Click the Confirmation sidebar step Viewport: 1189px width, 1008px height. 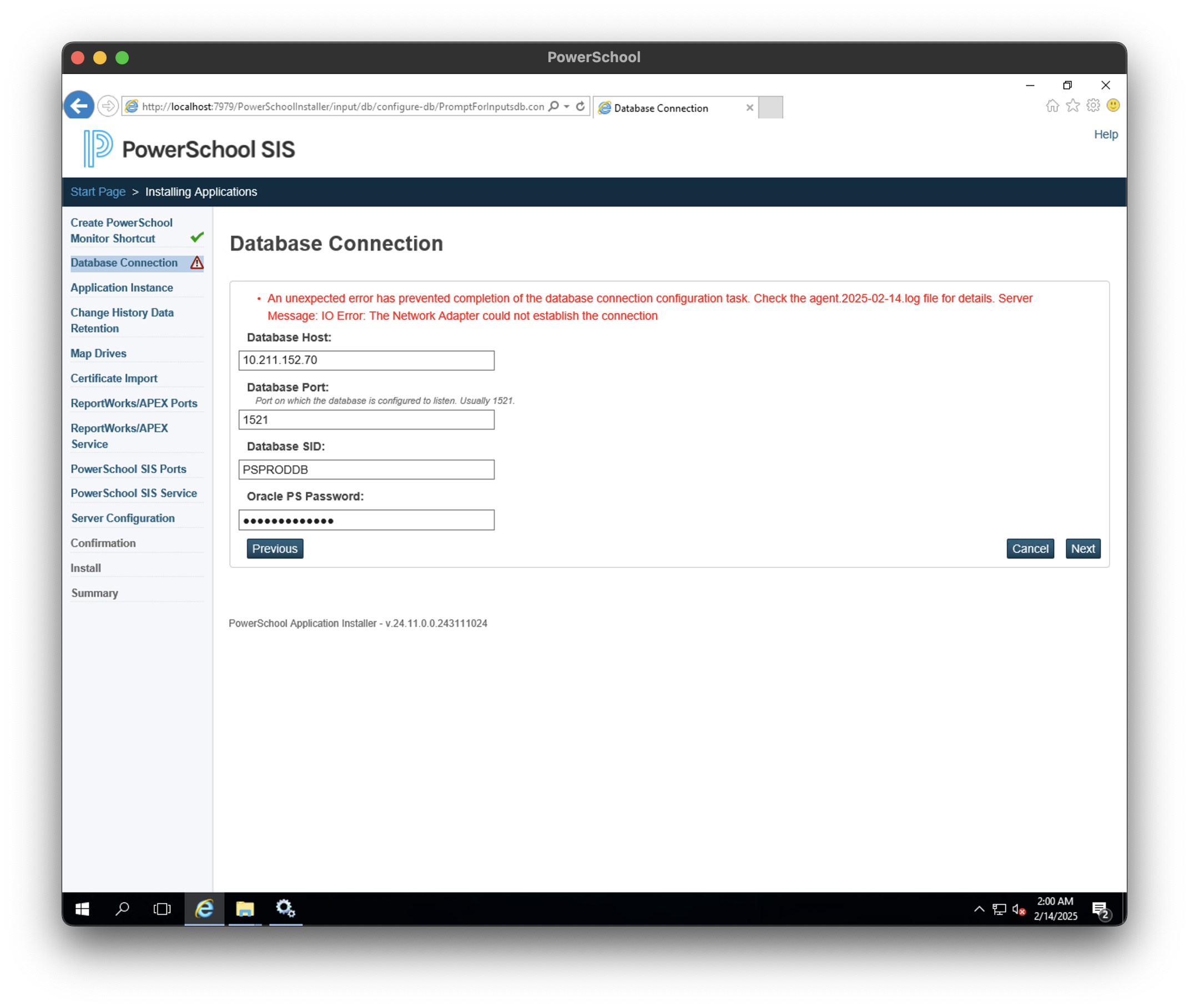[x=103, y=543]
